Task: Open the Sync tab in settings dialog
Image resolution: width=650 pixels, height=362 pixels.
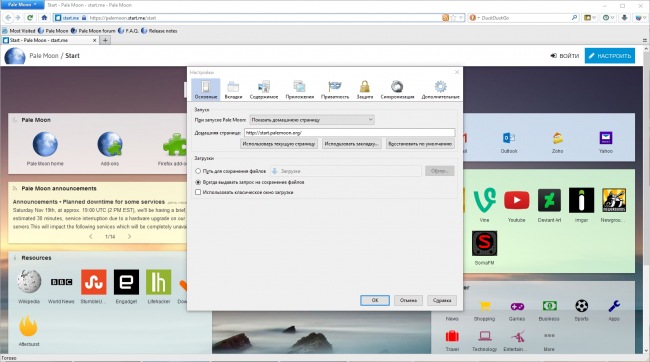Action: point(397,90)
